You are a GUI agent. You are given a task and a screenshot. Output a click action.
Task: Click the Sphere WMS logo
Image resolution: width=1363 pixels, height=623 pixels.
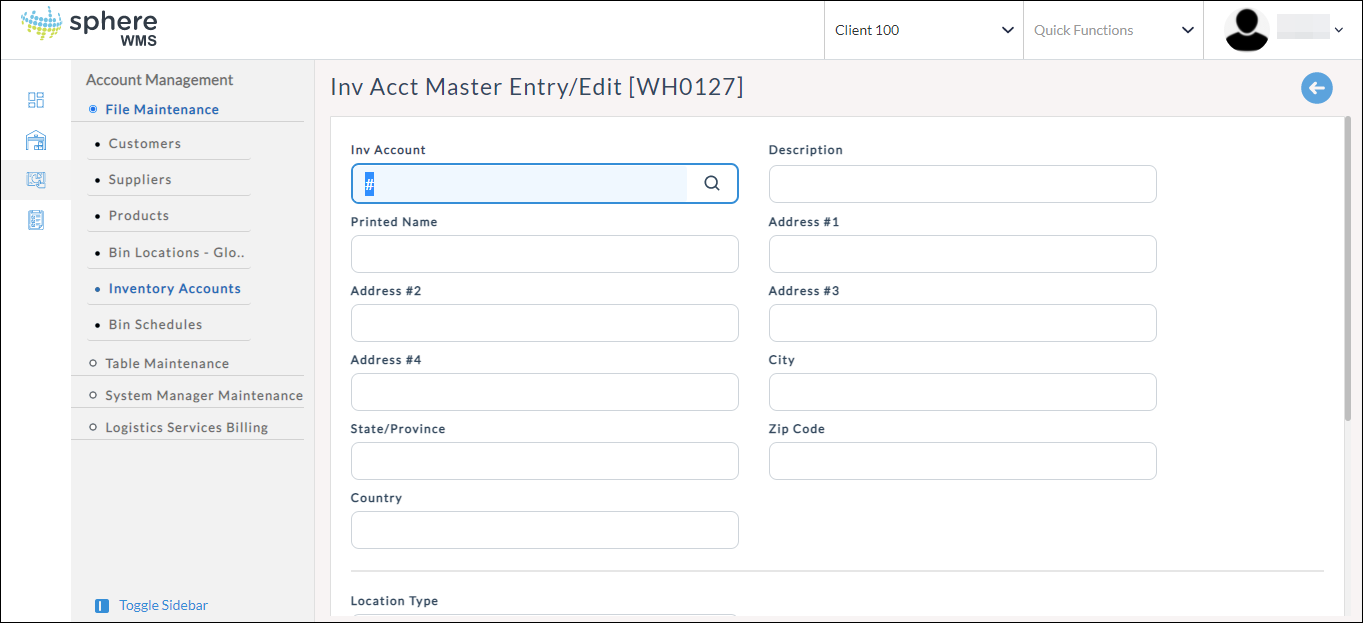click(89, 28)
